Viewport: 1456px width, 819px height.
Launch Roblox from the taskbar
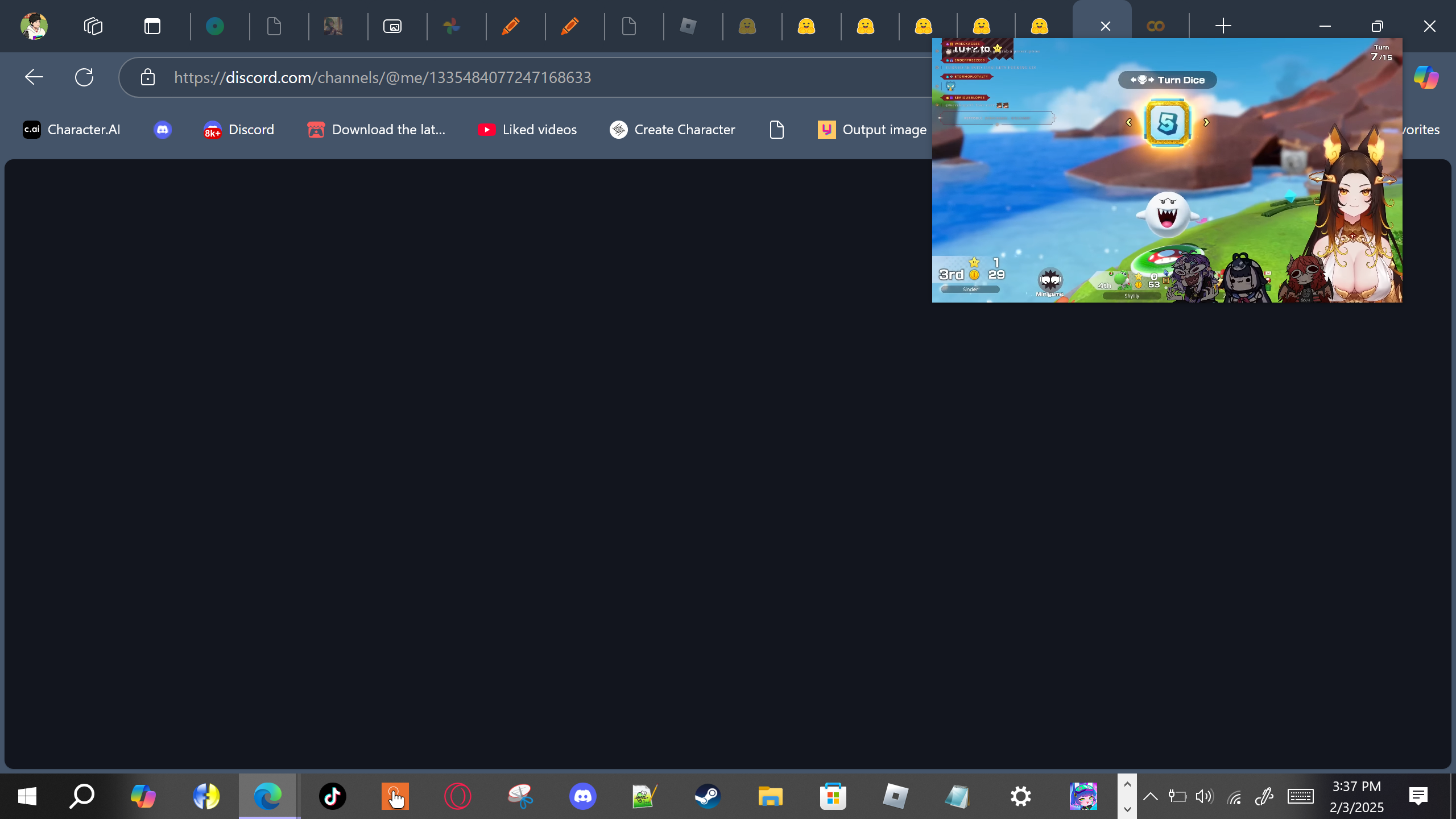(896, 796)
